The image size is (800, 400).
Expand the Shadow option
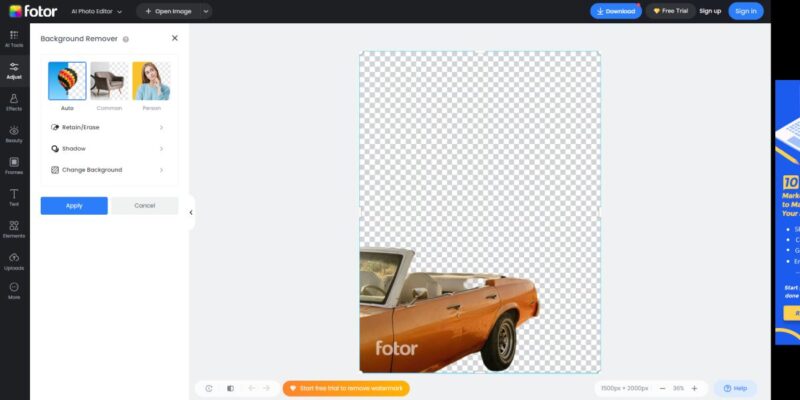point(108,148)
